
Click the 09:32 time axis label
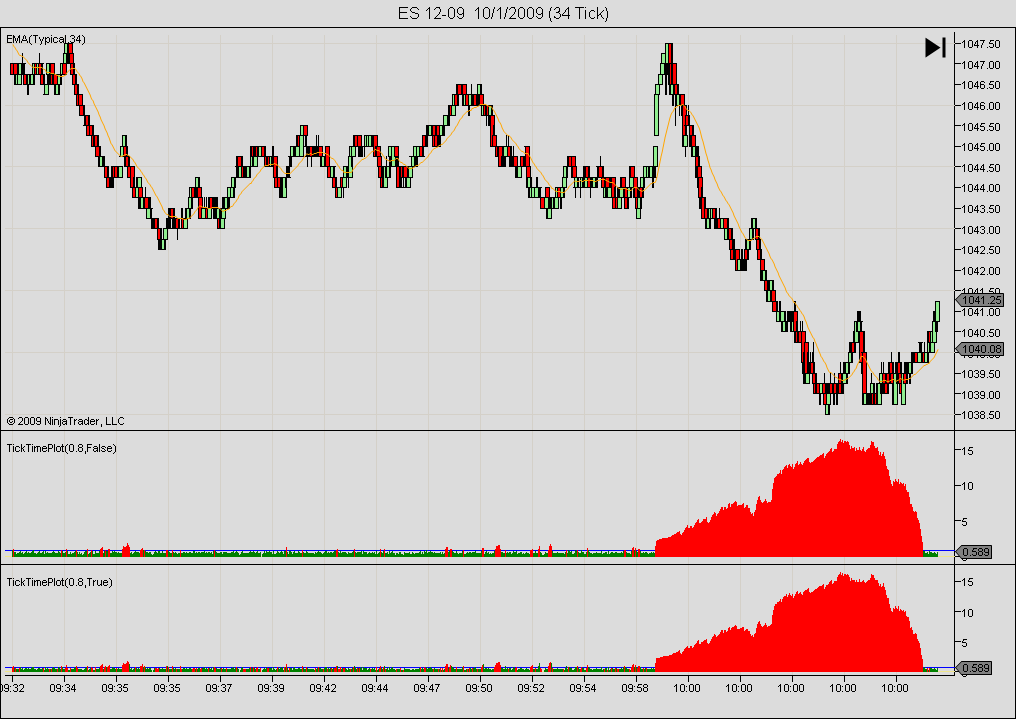(12, 688)
